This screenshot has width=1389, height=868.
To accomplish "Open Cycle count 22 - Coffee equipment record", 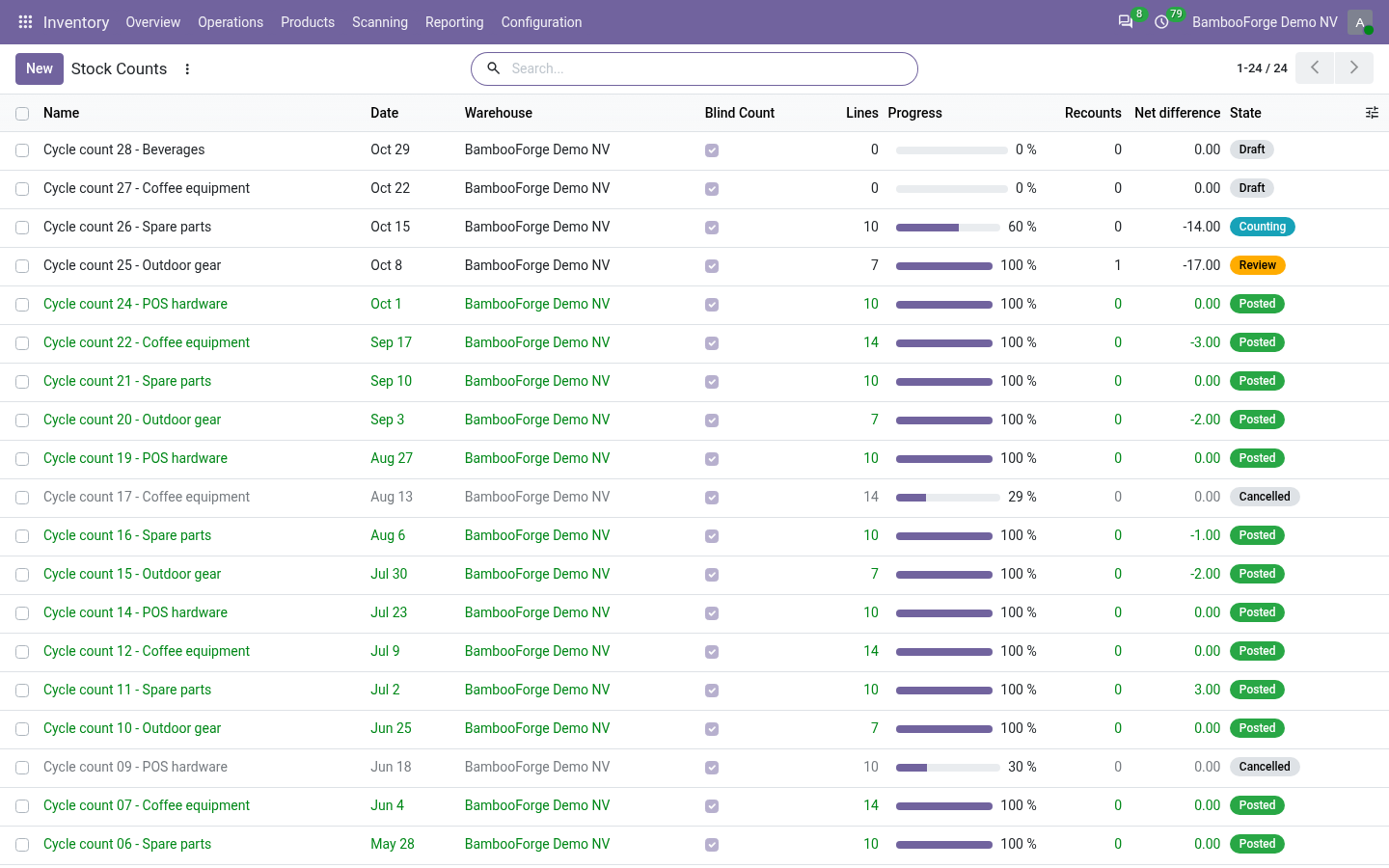I will point(147,342).
